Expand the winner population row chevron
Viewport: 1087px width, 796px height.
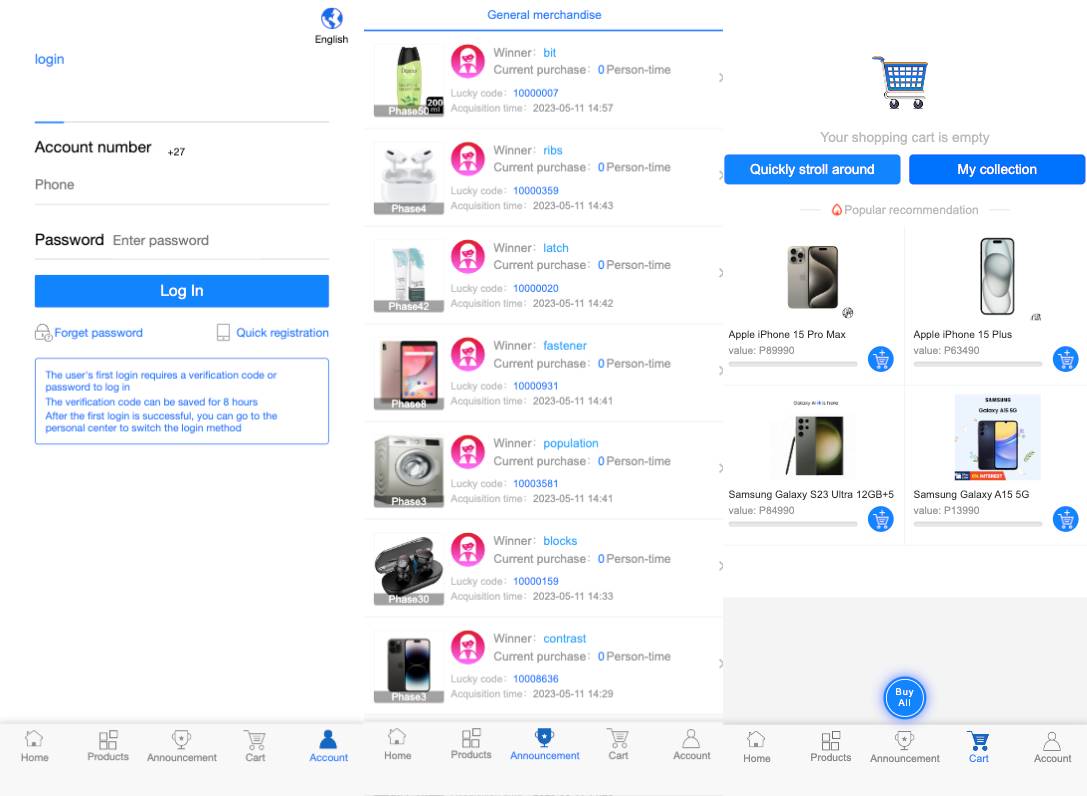point(720,469)
